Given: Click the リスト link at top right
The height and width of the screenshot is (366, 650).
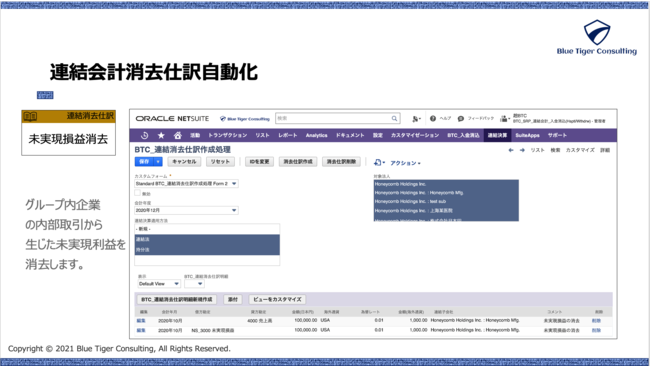Looking at the screenshot, I should pyautogui.click(x=538, y=150).
